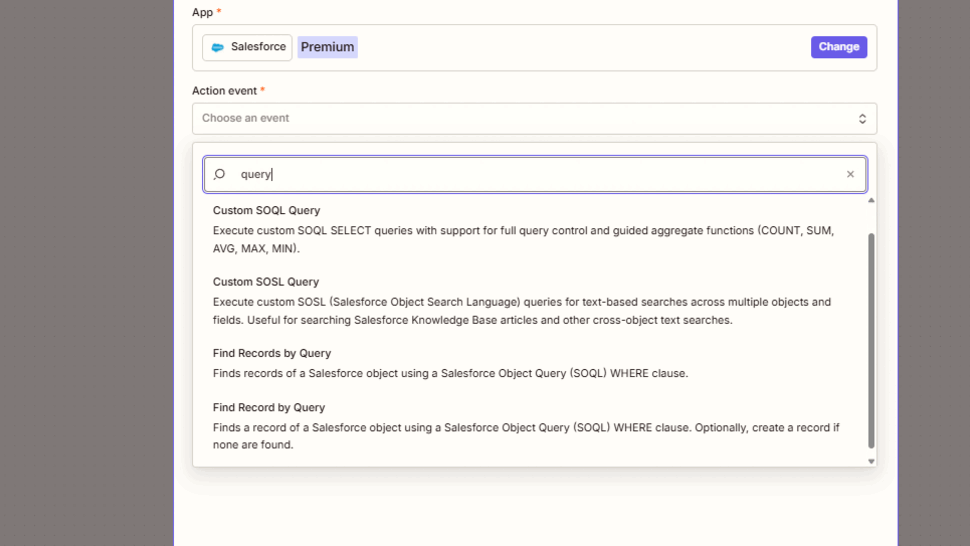Viewport: 970px width, 546px height.
Task: Click the Salesforce cloud logo icon
Action: (217, 48)
